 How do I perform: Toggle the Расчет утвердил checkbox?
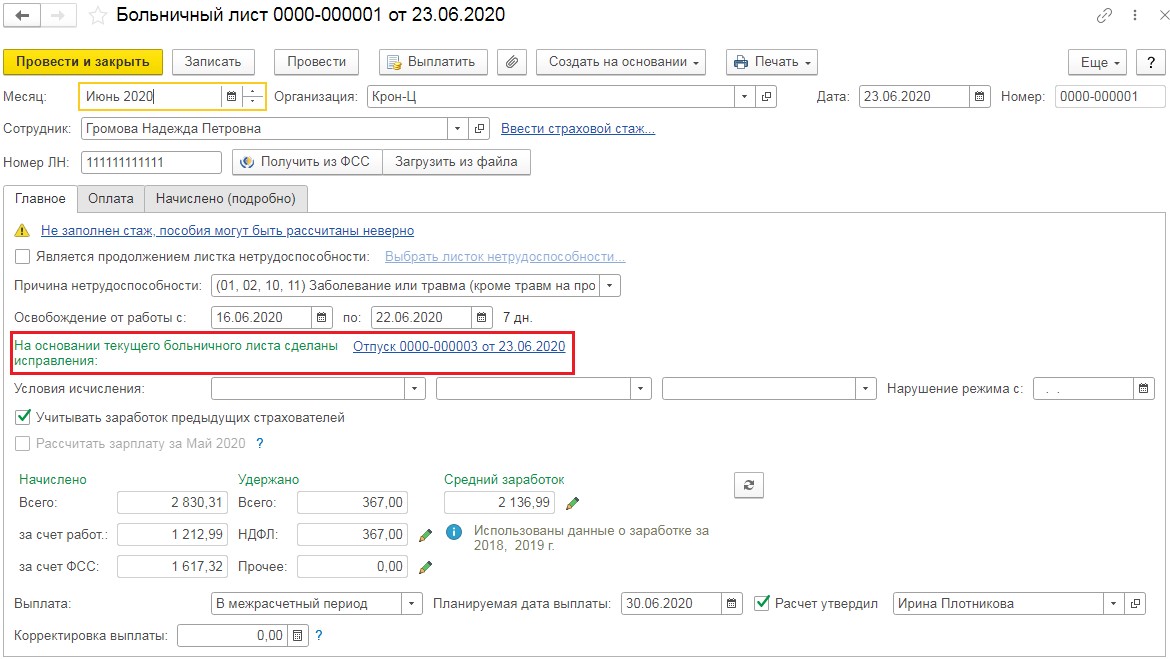[762, 603]
